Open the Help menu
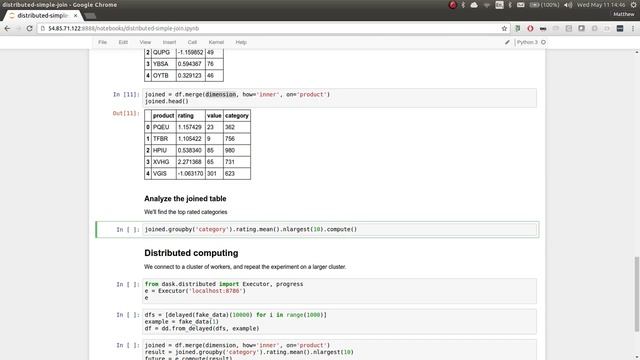This screenshot has width=640, height=360. pyautogui.click(x=241, y=42)
